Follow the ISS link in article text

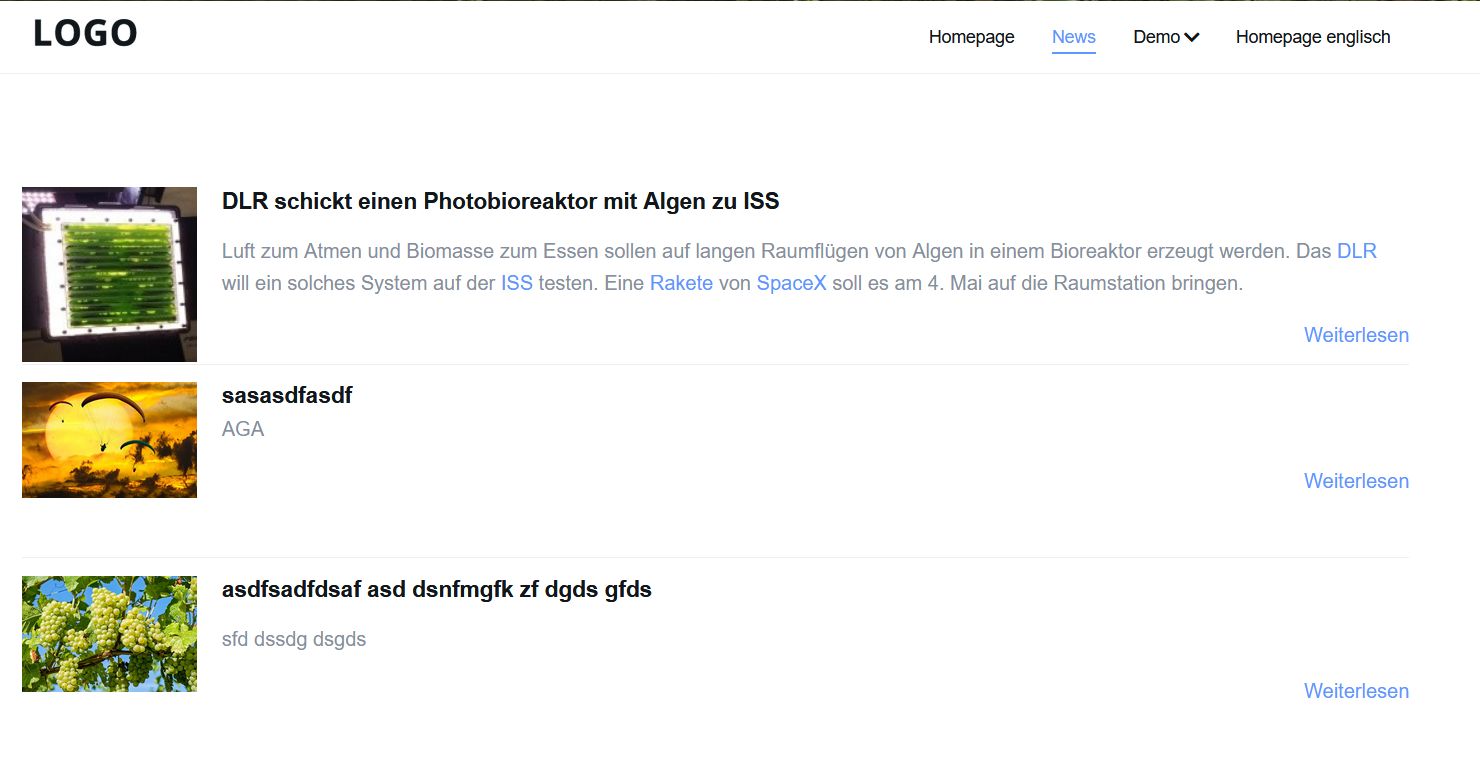(x=517, y=283)
